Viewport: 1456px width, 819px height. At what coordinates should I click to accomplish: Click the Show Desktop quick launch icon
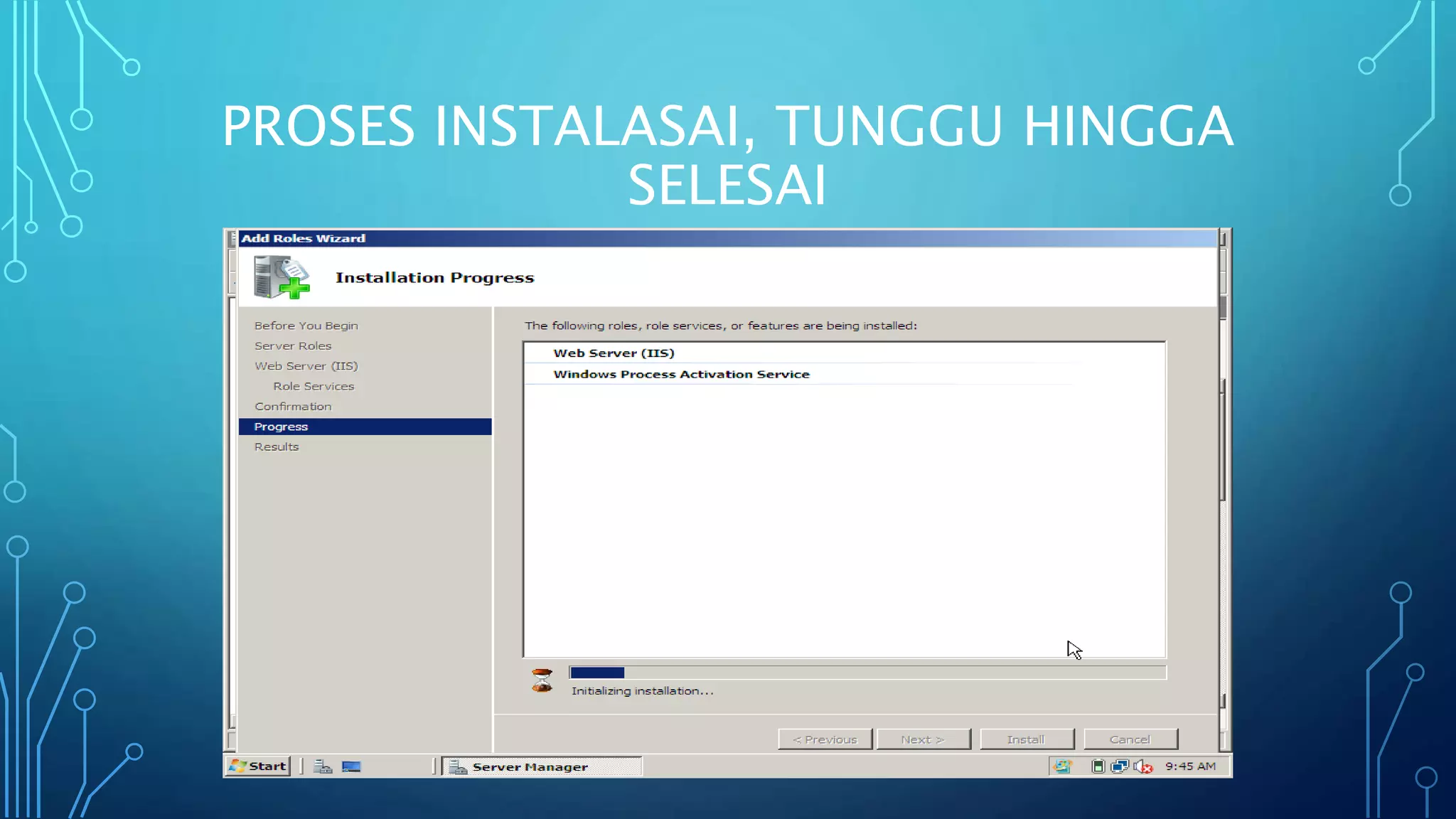tap(351, 766)
